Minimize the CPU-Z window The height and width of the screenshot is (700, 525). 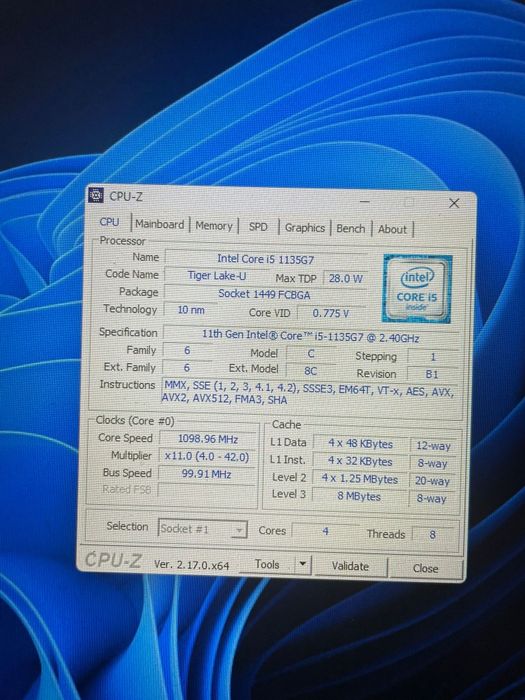(x=365, y=201)
